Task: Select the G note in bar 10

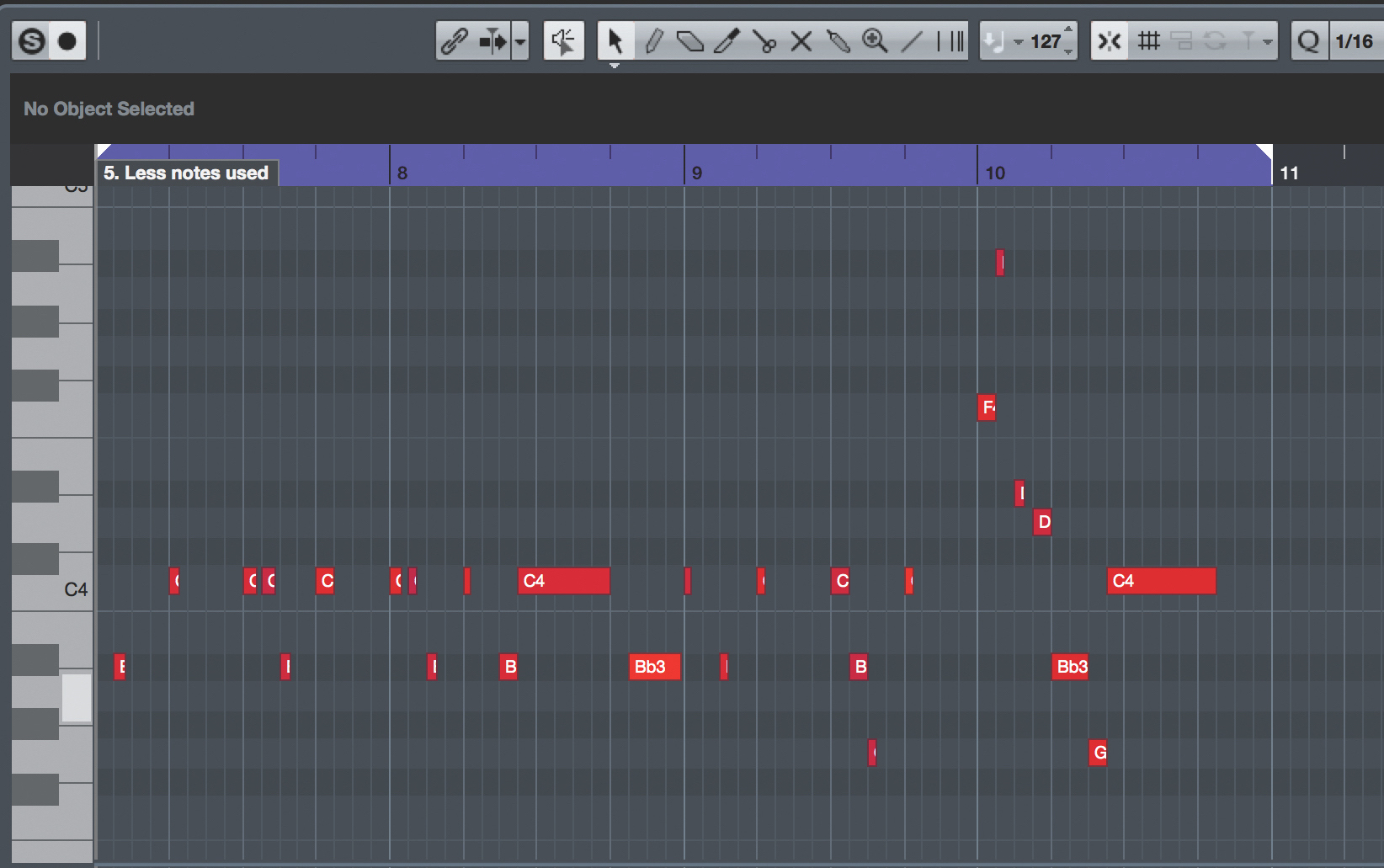Action: pos(1098,753)
